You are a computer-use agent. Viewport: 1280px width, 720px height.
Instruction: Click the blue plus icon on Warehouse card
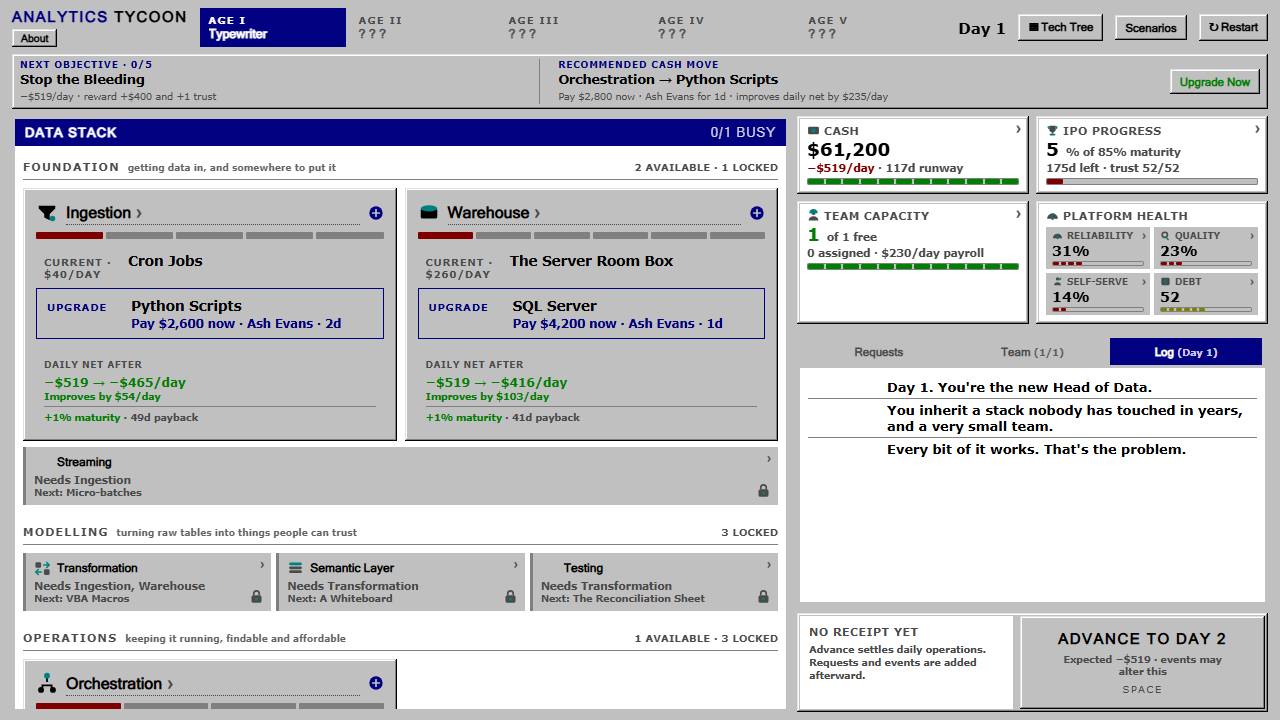[757, 213]
